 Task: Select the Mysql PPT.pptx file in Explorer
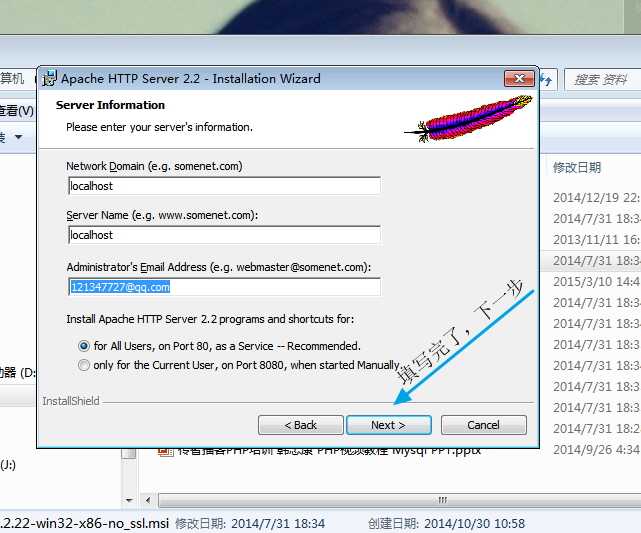pos(329,452)
